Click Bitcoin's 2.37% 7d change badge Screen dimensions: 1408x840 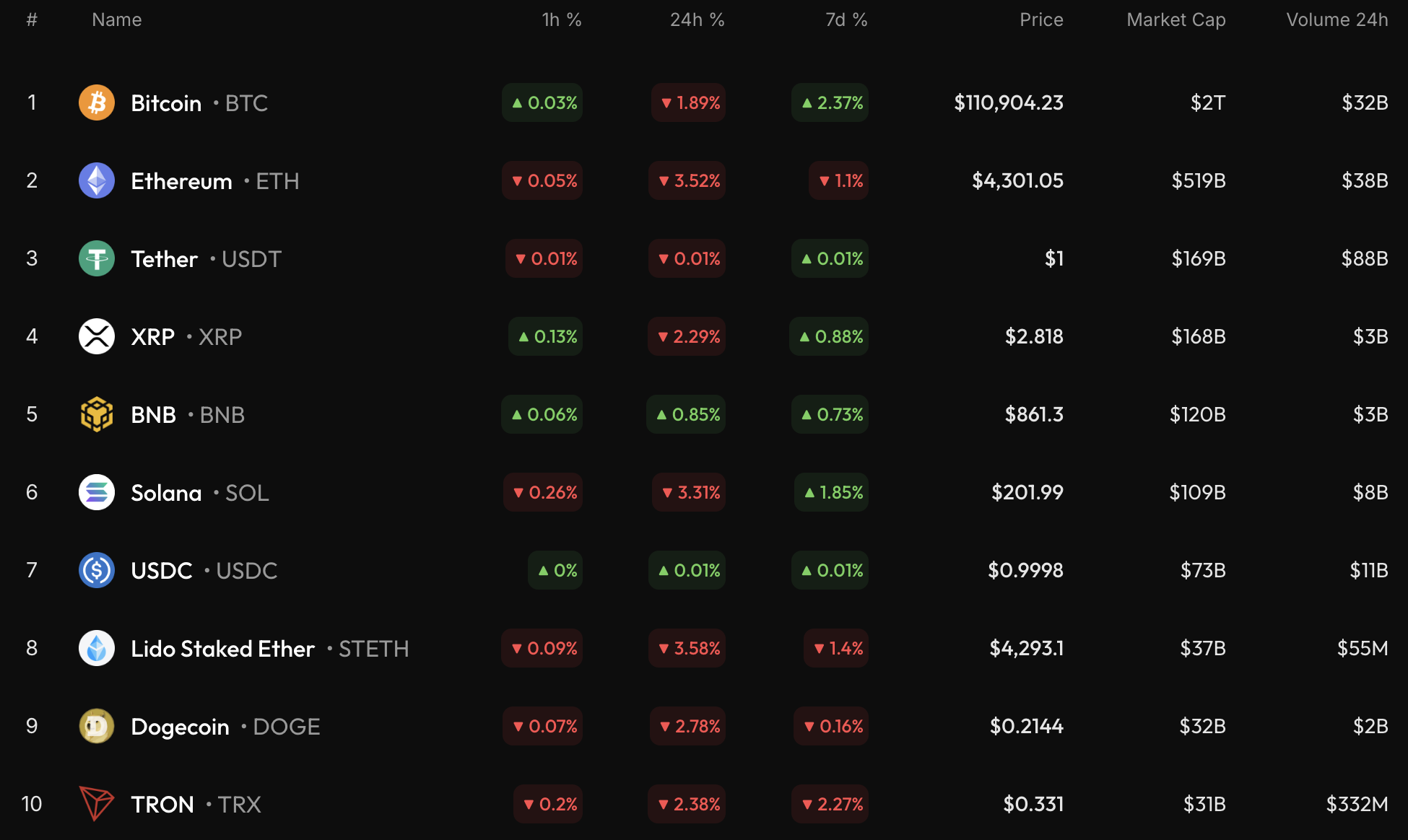(832, 103)
